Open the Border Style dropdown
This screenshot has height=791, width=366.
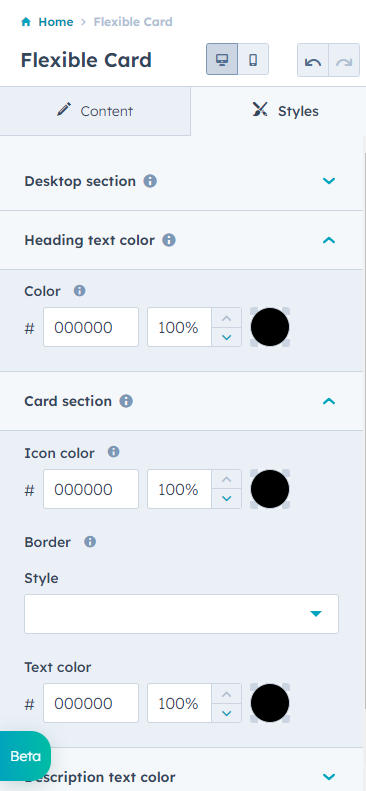click(x=181, y=613)
